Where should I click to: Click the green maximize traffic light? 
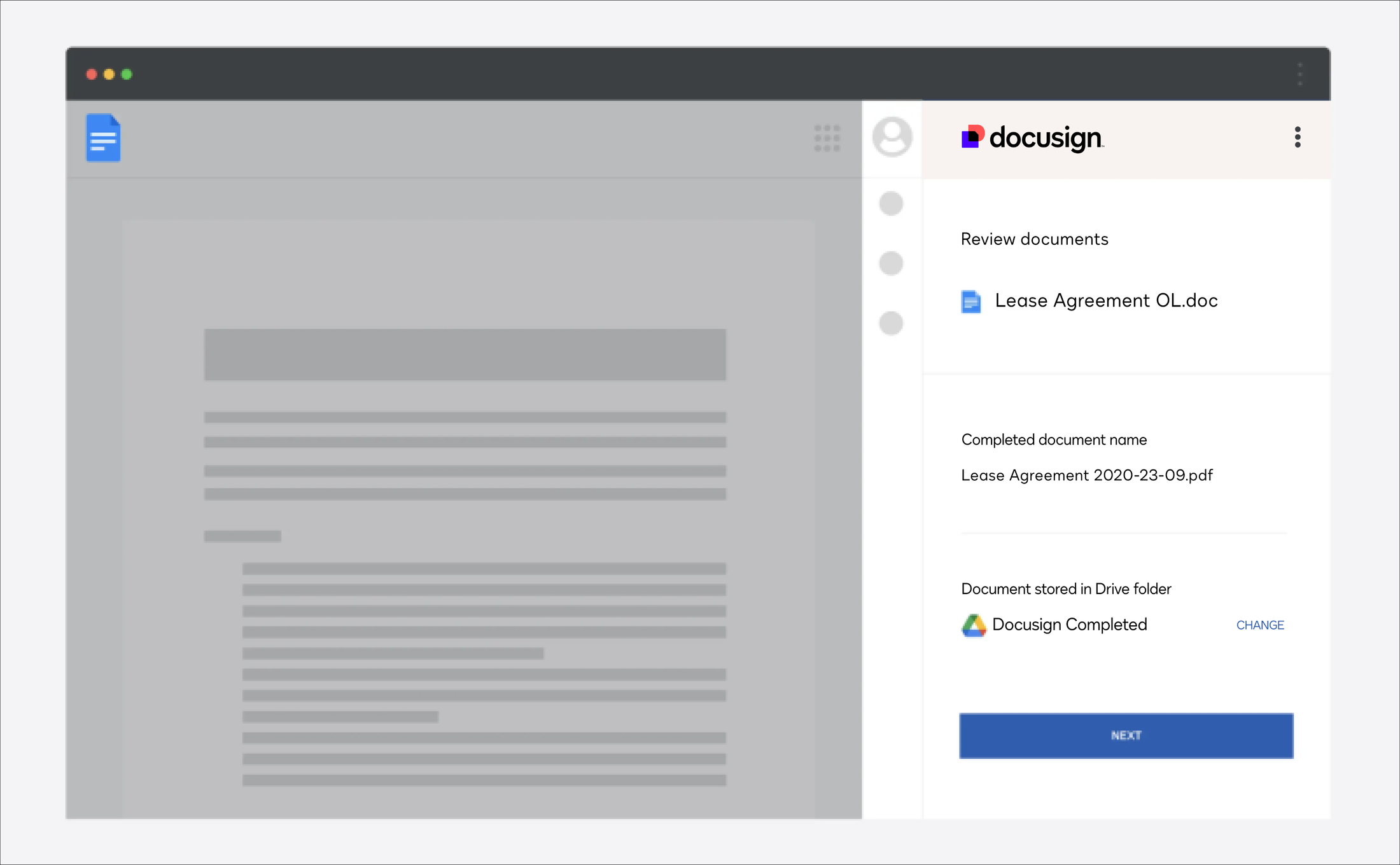(127, 74)
